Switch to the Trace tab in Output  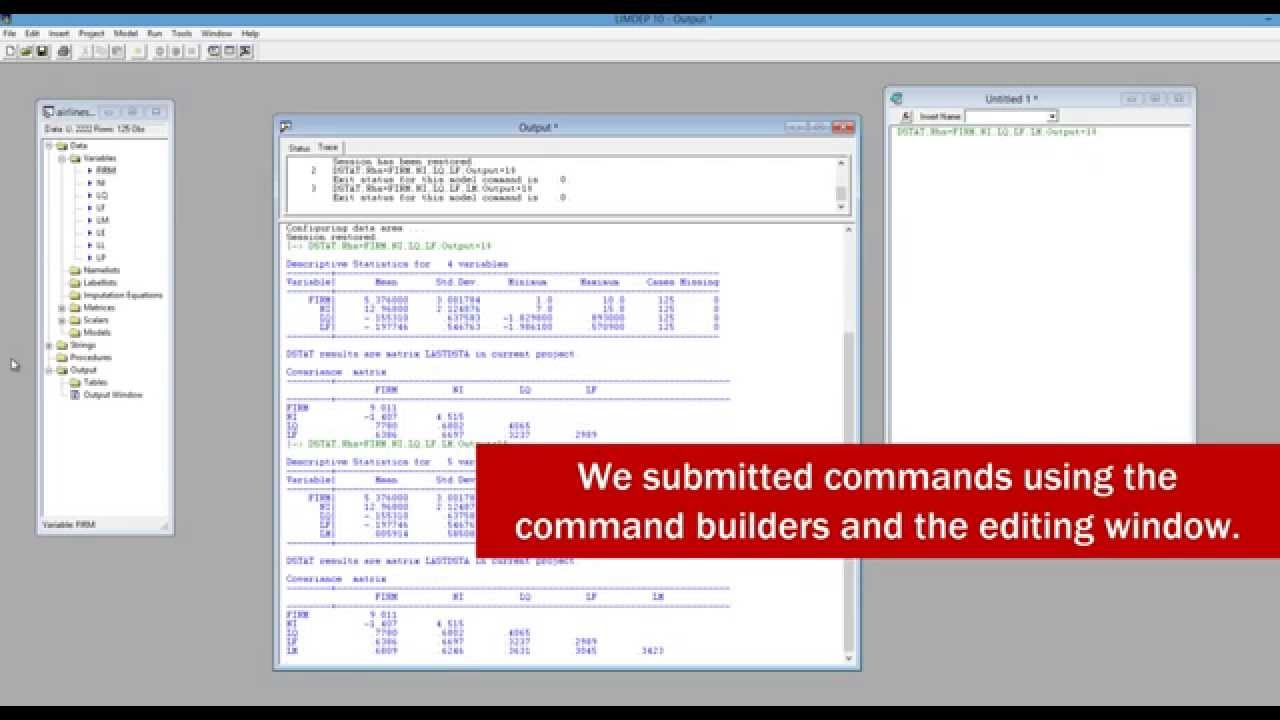[328, 147]
